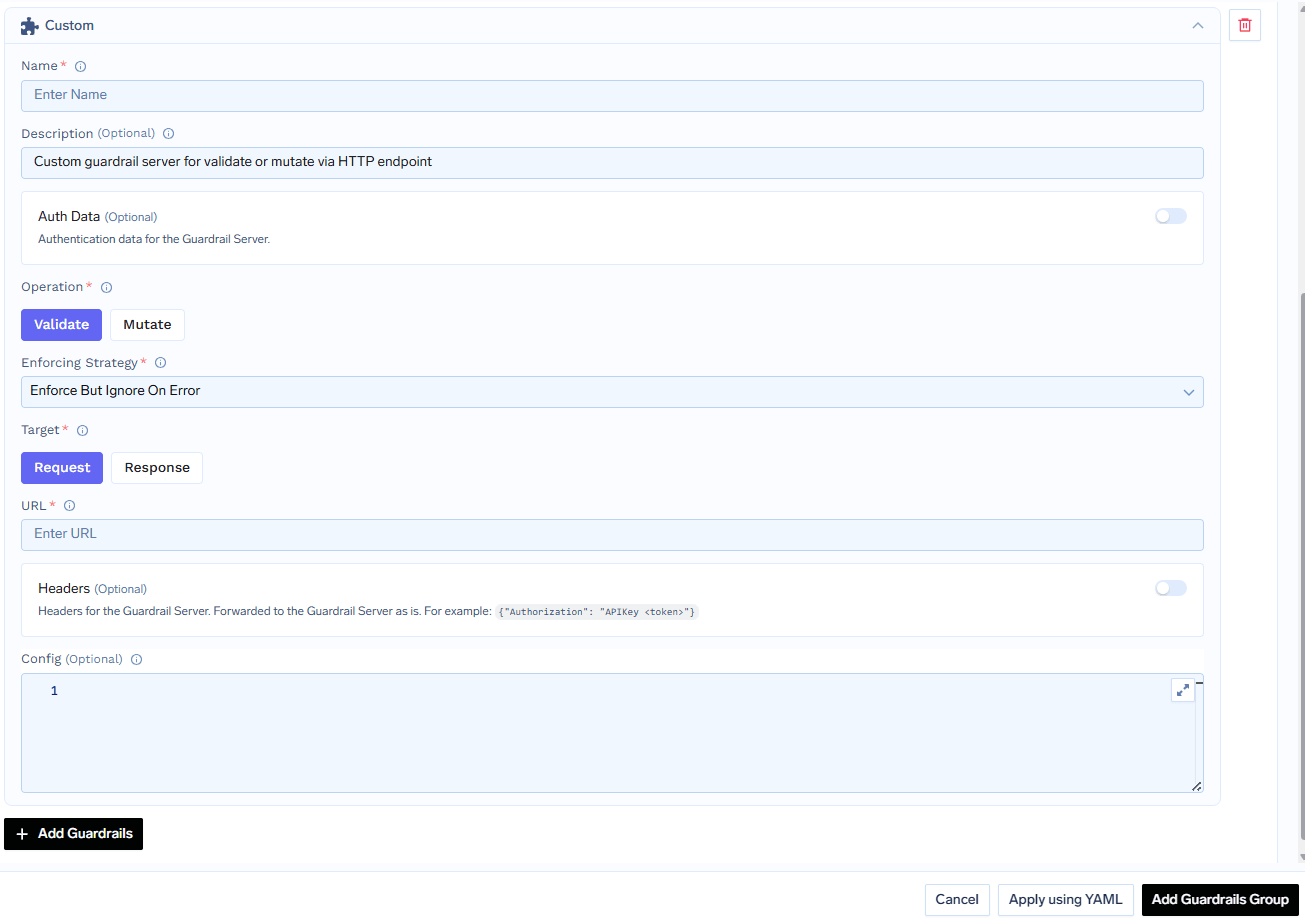1305x923 pixels.
Task: Open info tooltip next to Description
Action: coord(169,134)
